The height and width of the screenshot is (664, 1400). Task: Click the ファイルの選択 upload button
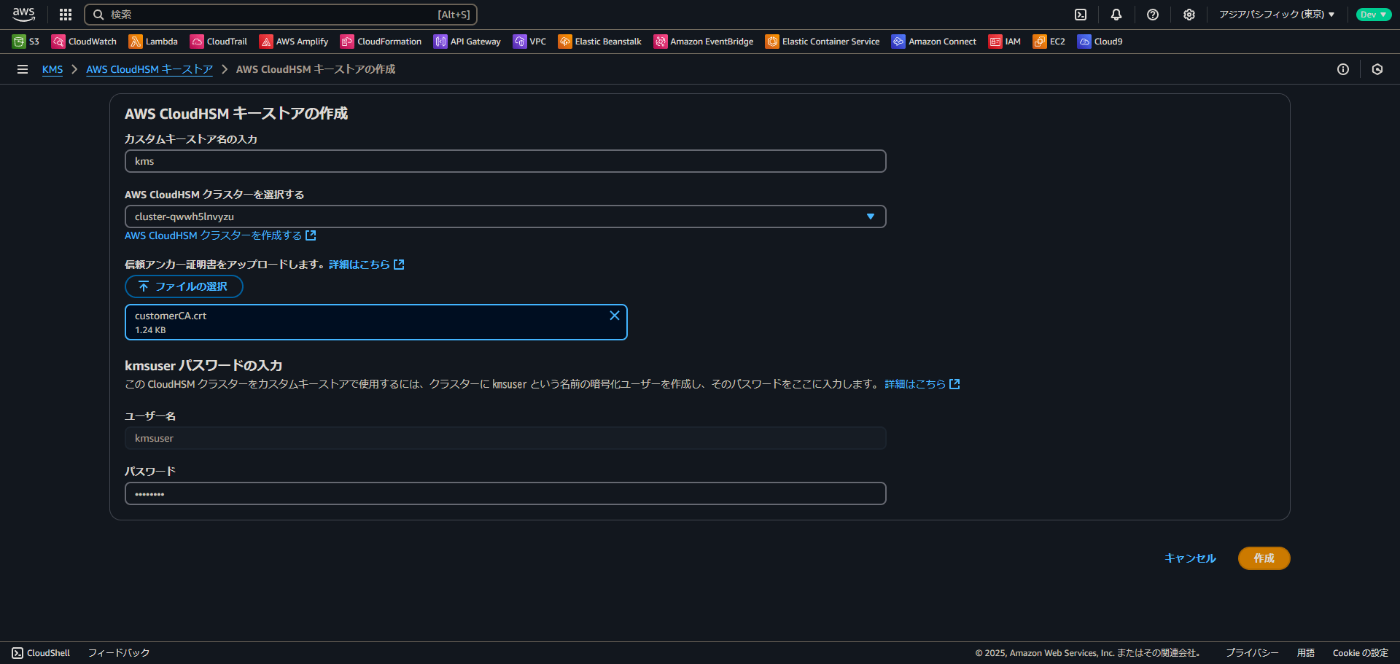pos(184,286)
